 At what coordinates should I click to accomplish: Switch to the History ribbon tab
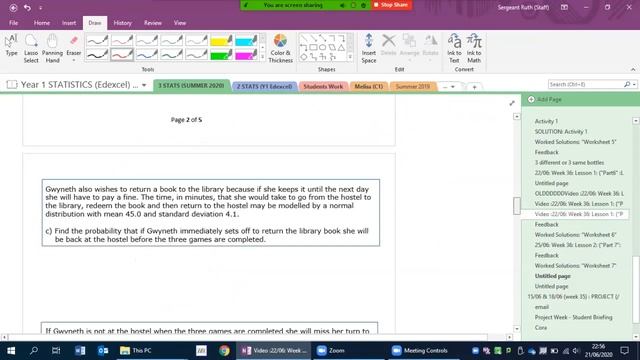pyautogui.click(x=122, y=23)
